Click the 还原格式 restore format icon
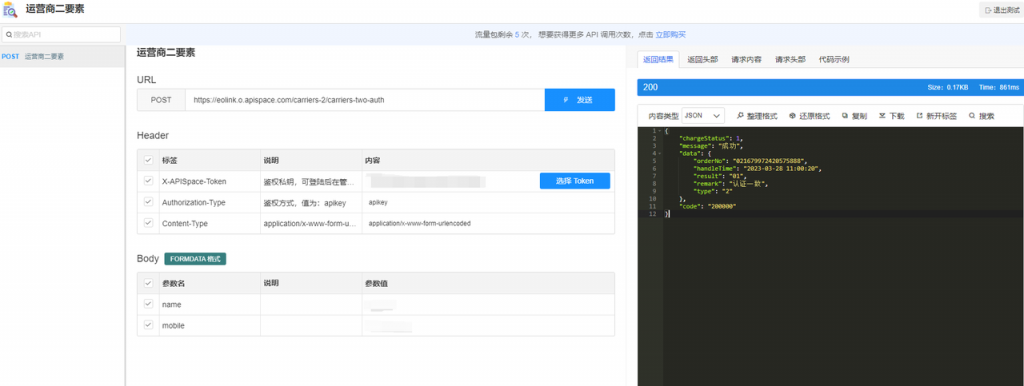The width and height of the screenshot is (1024, 386). point(792,116)
